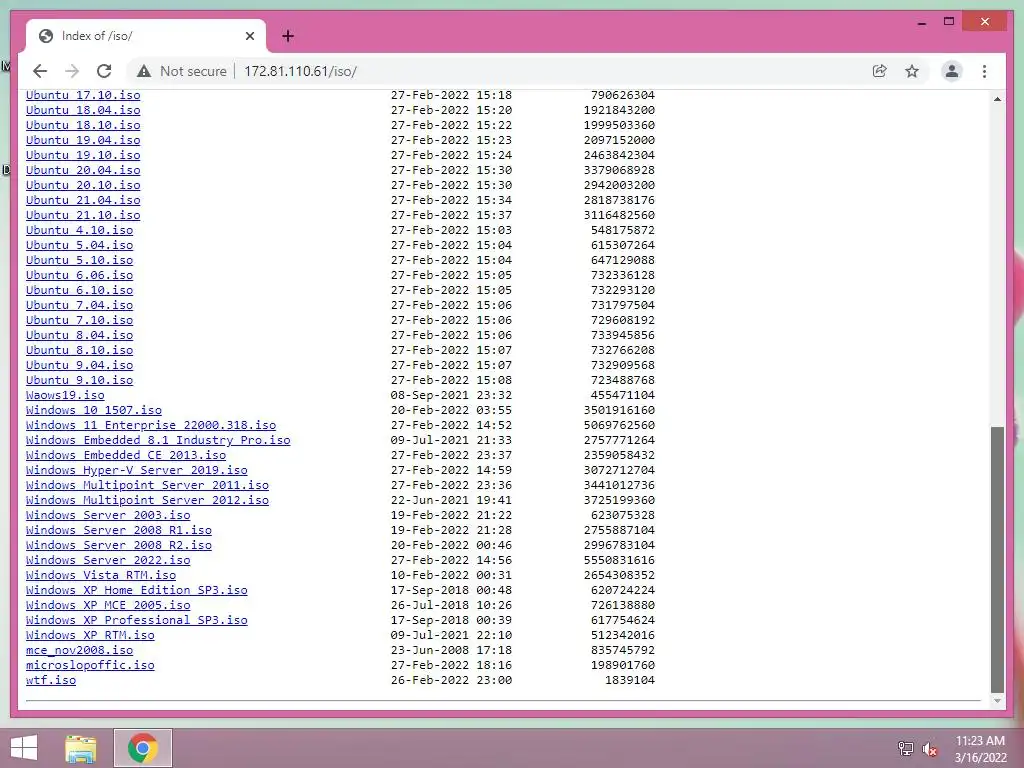Open the Ubuntu_6.06.iso link
1024x768 pixels.
click(x=80, y=276)
